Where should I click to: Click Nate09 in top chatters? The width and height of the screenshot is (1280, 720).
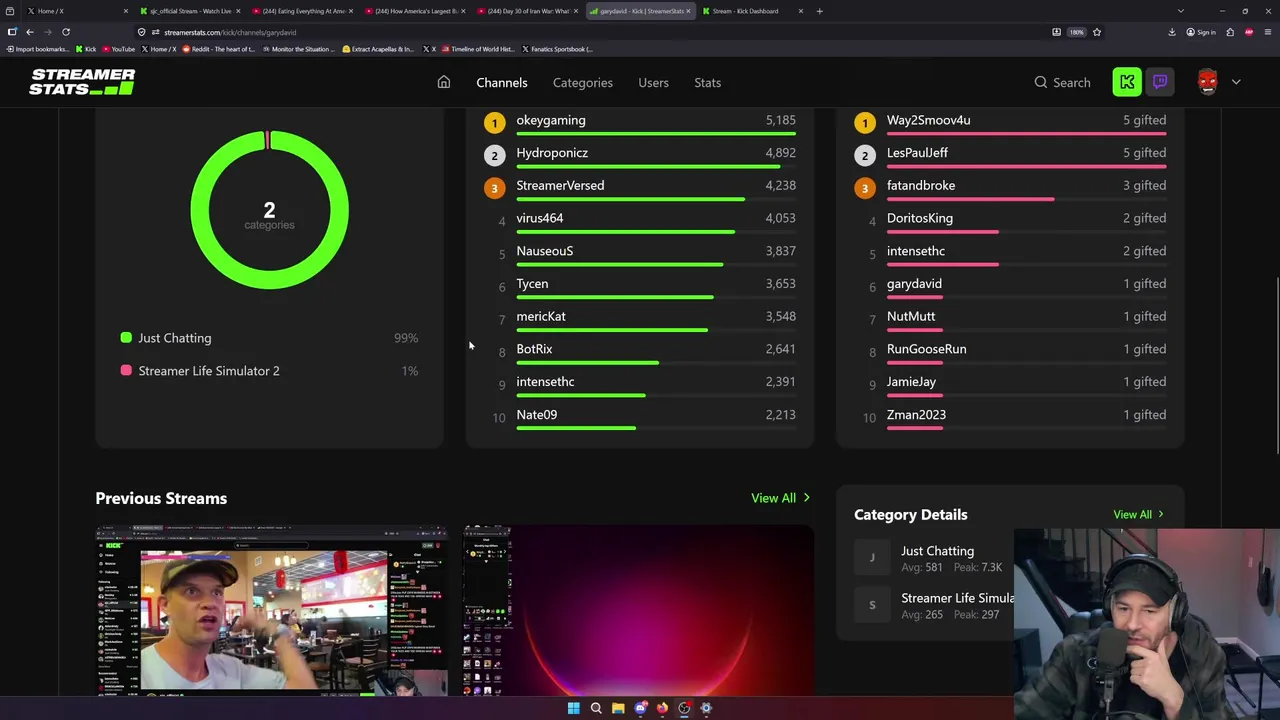537,414
